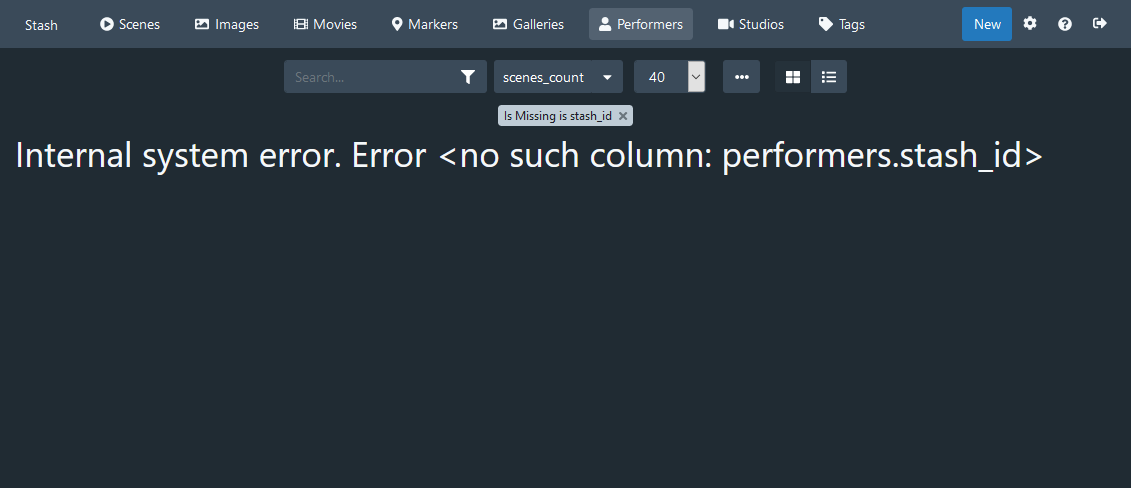Open the three-dots more options menu
The image size is (1131, 488).
pyautogui.click(x=741, y=76)
